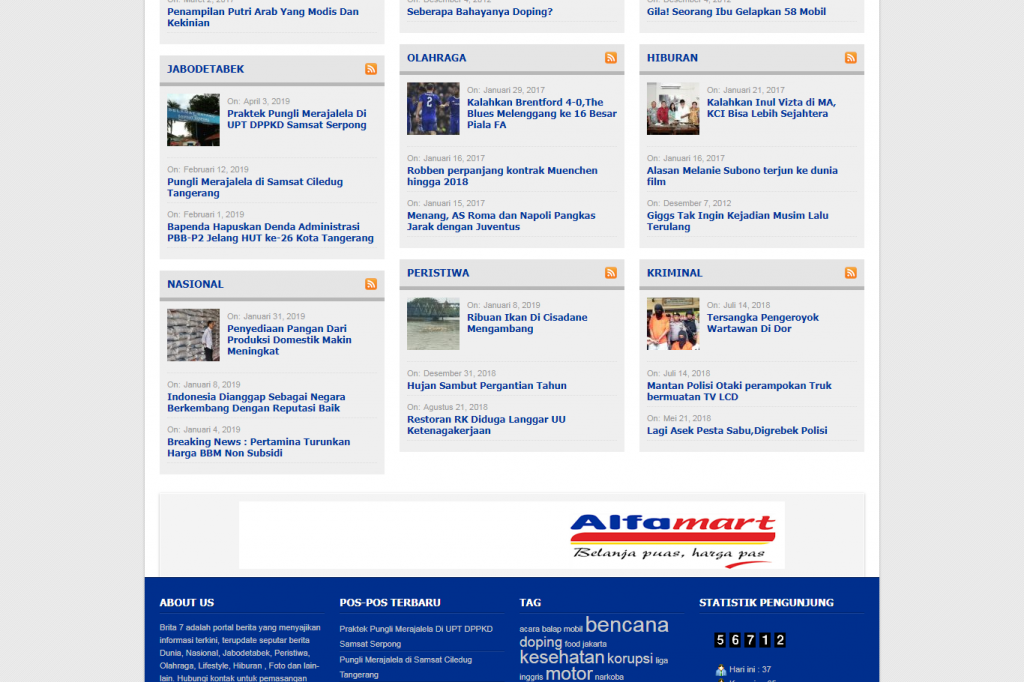Image resolution: width=1024 pixels, height=682 pixels.
Task: Open thumbnail of Ribuan Ikan Cisadane article
Action: click(433, 323)
